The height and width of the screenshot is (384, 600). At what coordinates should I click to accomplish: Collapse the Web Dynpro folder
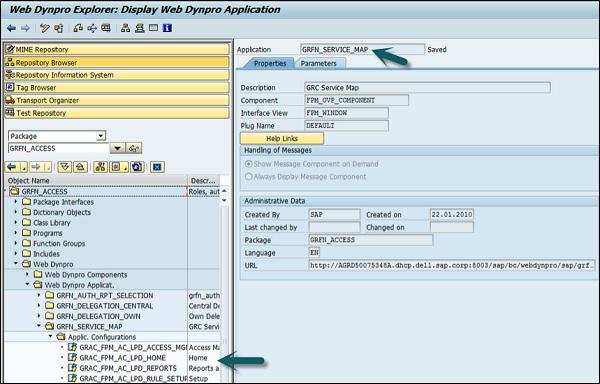pos(16,264)
